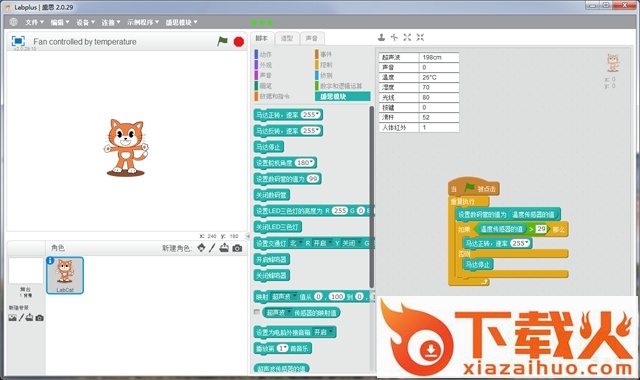Select the shrink sprite tool icon
This screenshot has height=380, width=640.
(420, 38)
